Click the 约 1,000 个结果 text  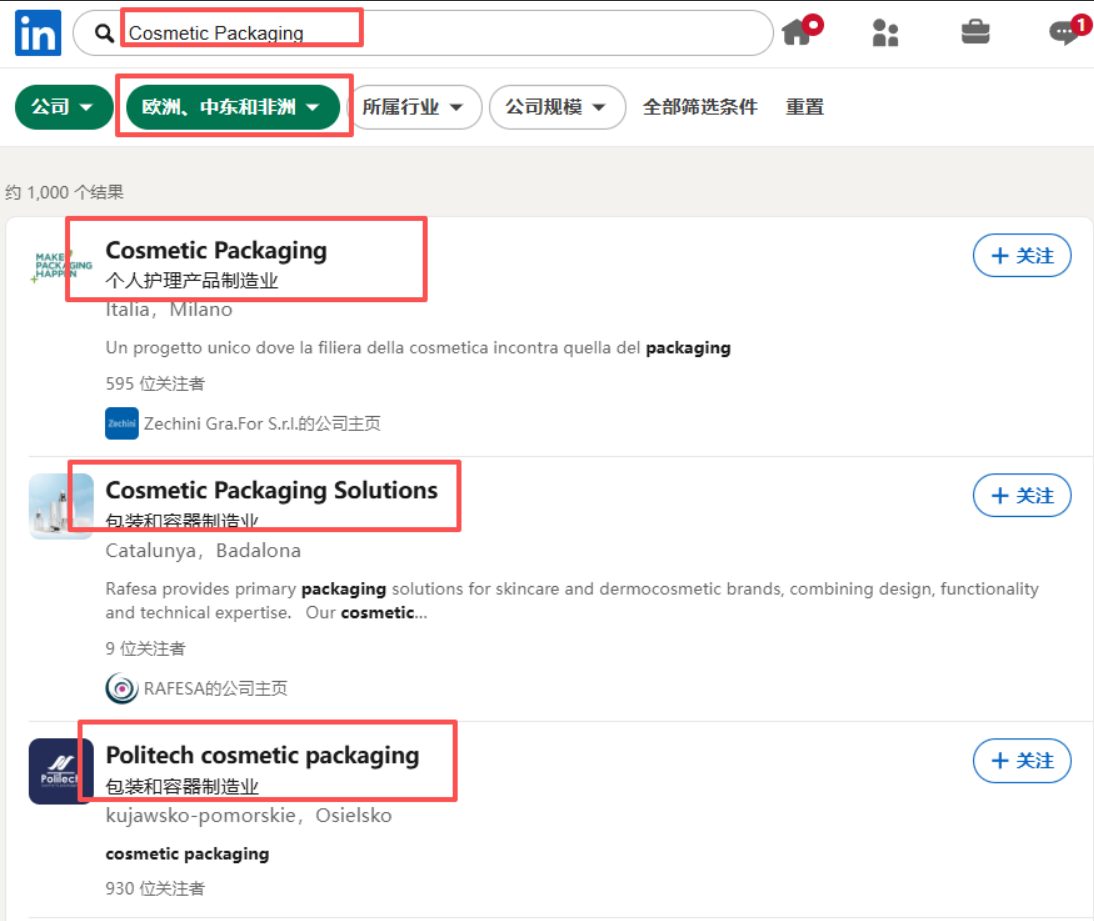coord(64,192)
